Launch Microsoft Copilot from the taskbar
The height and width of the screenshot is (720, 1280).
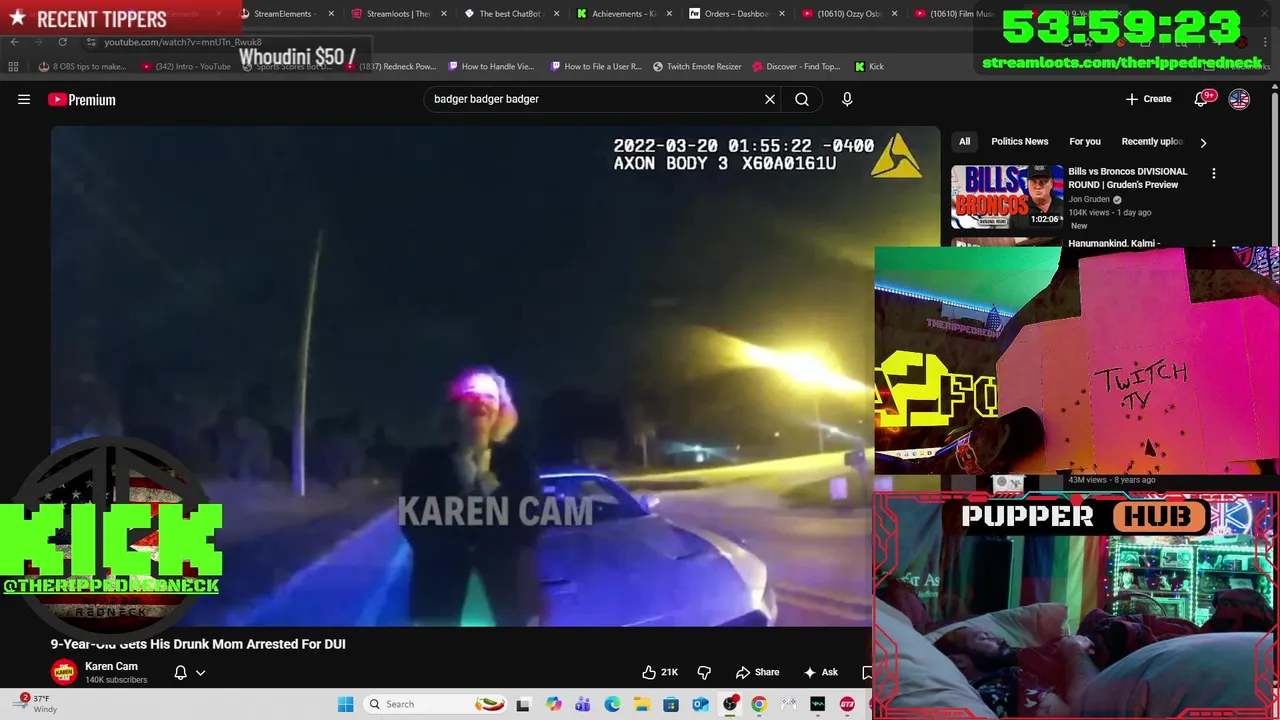[x=554, y=704]
